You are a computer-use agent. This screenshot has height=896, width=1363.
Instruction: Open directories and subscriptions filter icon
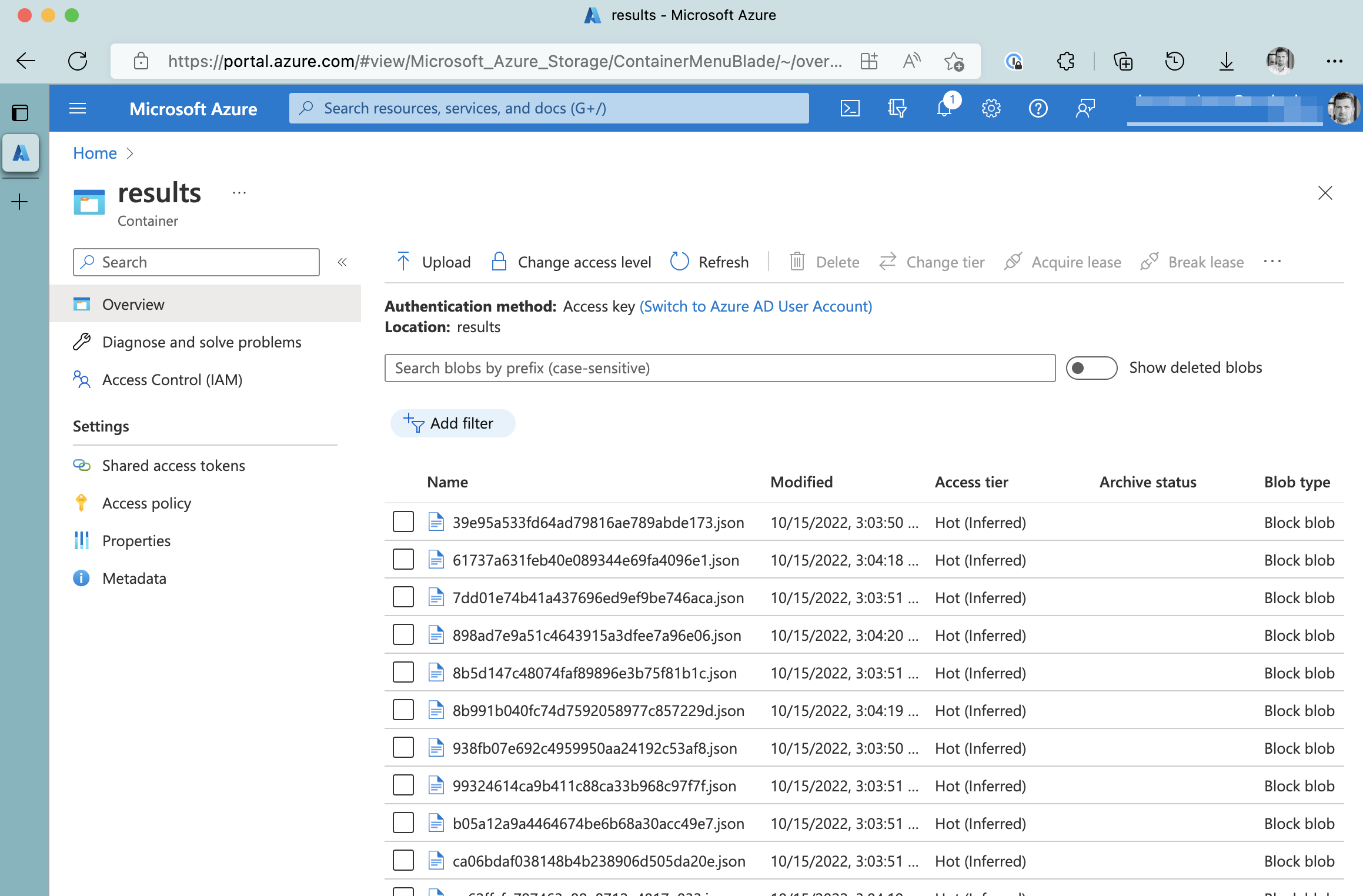tap(897, 108)
